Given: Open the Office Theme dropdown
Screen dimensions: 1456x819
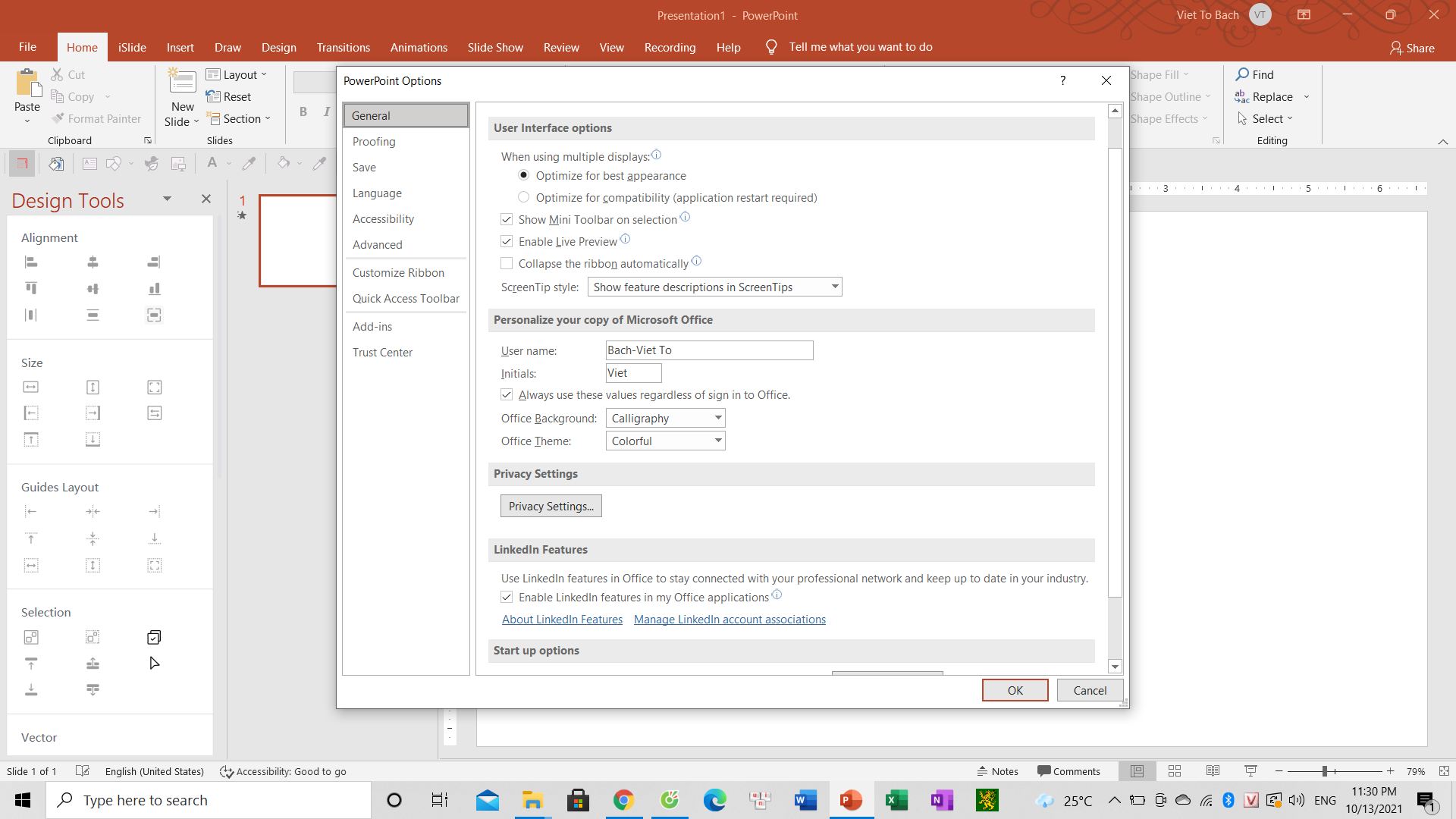Looking at the screenshot, I should click(665, 441).
